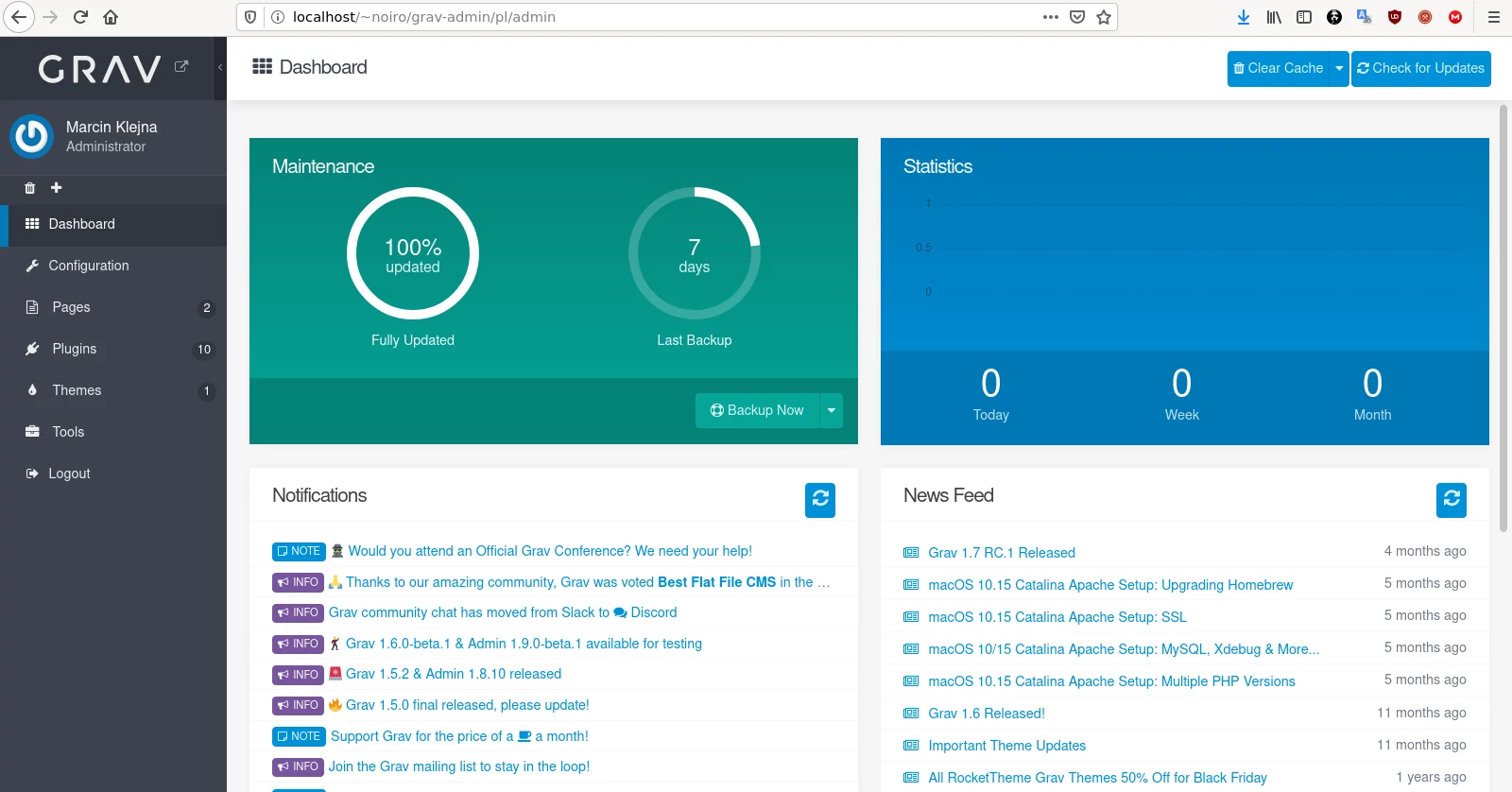Open Grav 1.6 Released! news item
Viewport: 1512px width, 792px height.
987,714
